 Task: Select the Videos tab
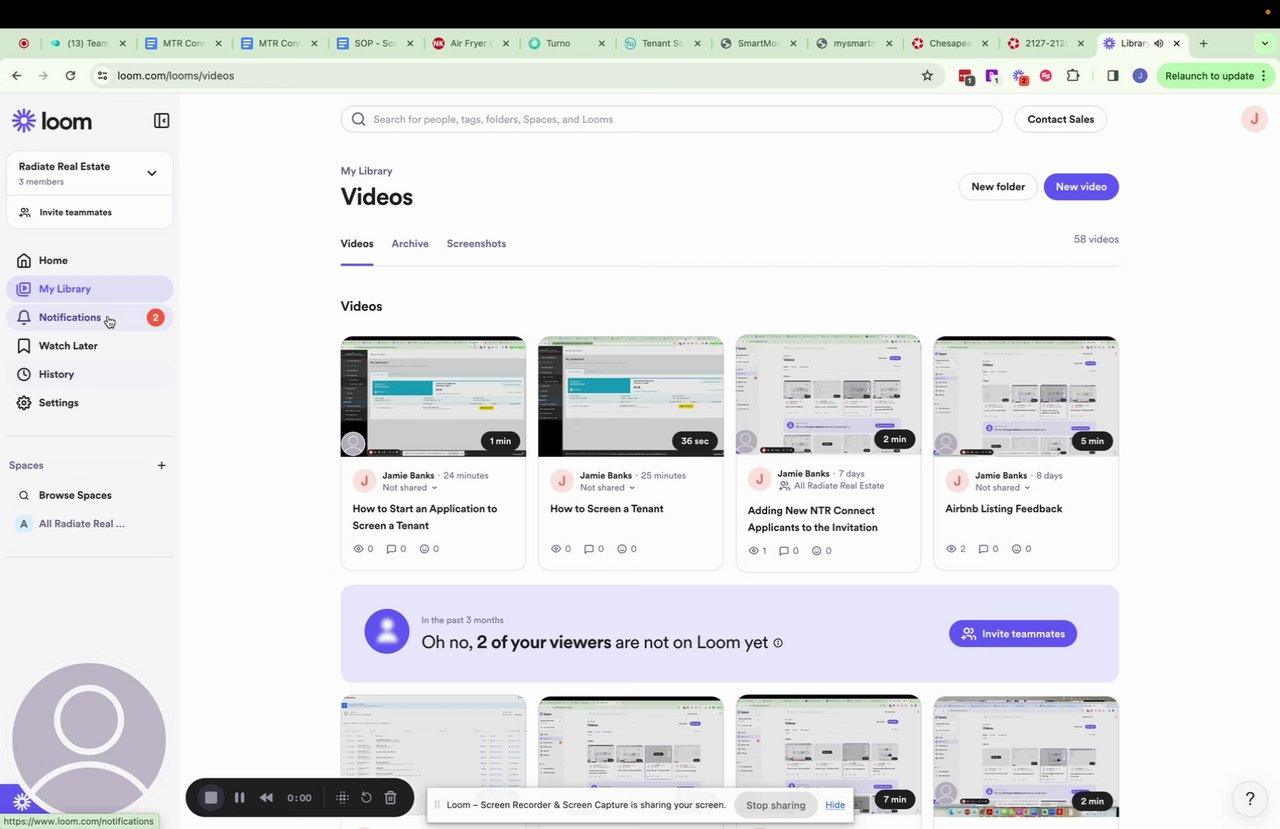pyautogui.click(x=357, y=244)
